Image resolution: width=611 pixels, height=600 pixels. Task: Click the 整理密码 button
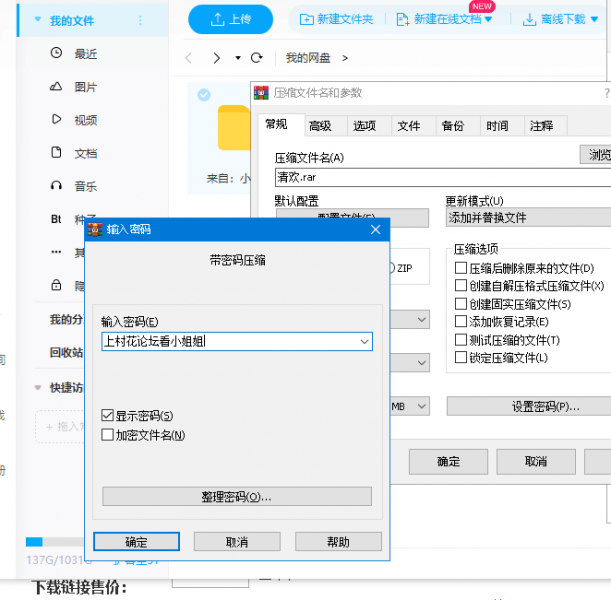(x=237, y=497)
